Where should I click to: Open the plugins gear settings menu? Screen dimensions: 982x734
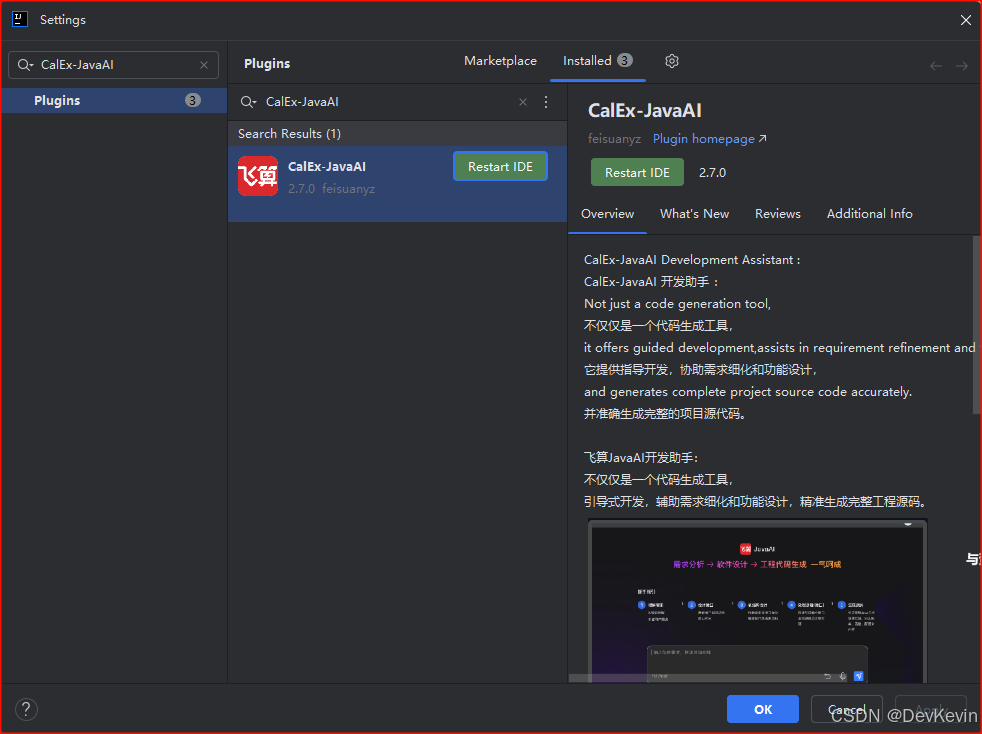pyautogui.click(x=672, y=61)
